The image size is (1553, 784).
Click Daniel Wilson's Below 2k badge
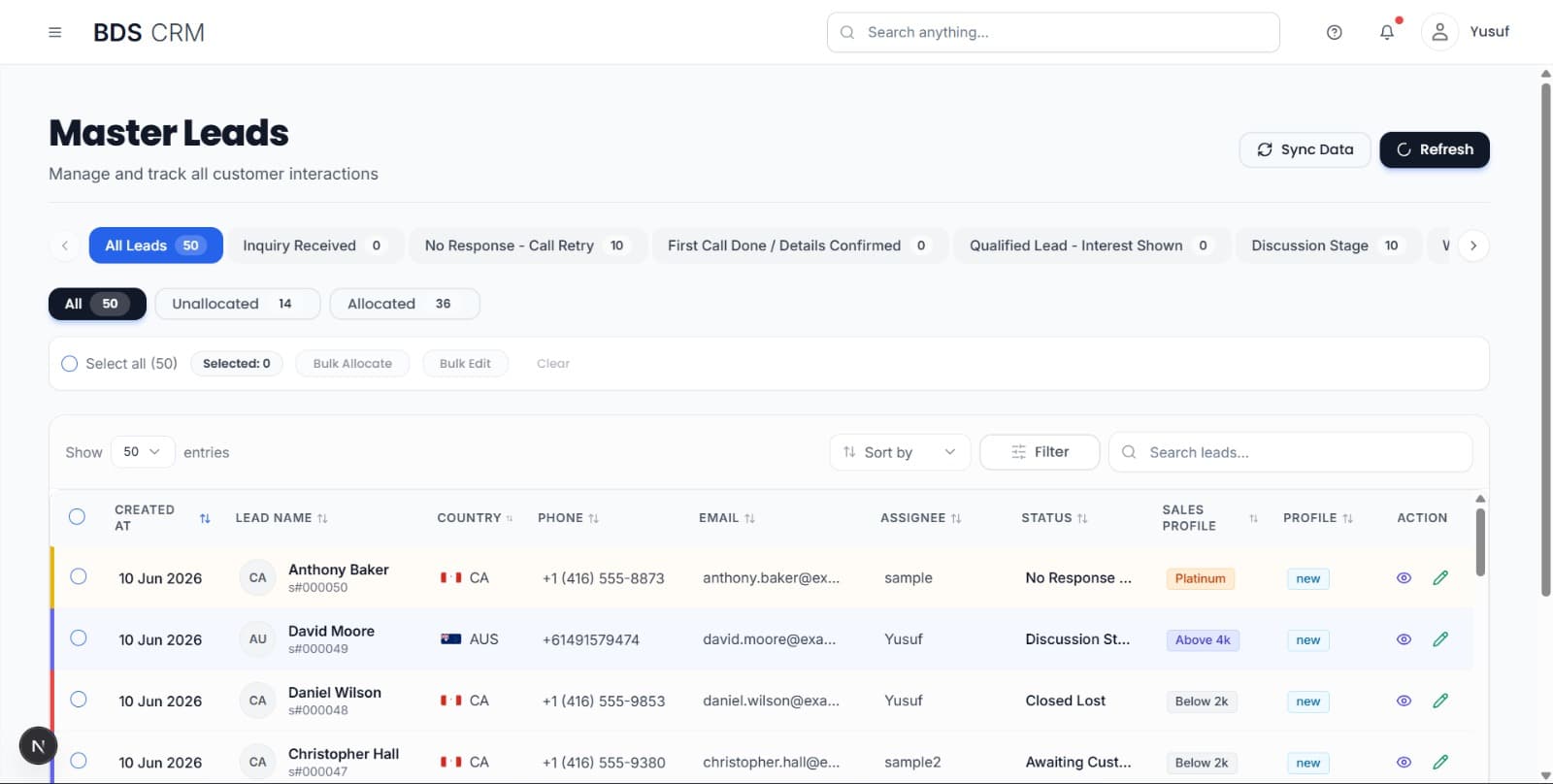(1202, 702)
